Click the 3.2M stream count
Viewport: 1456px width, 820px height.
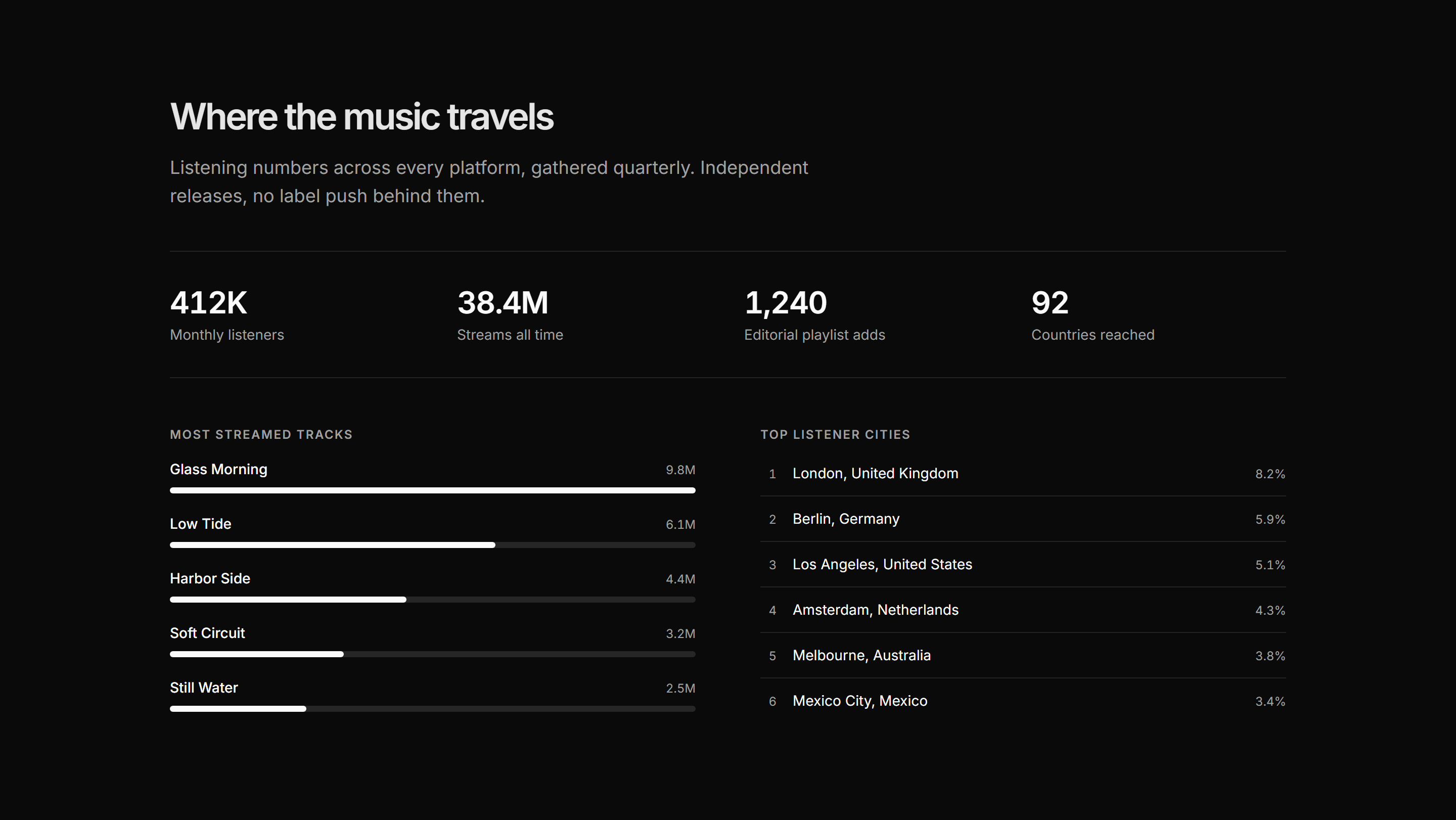point(680,634)
